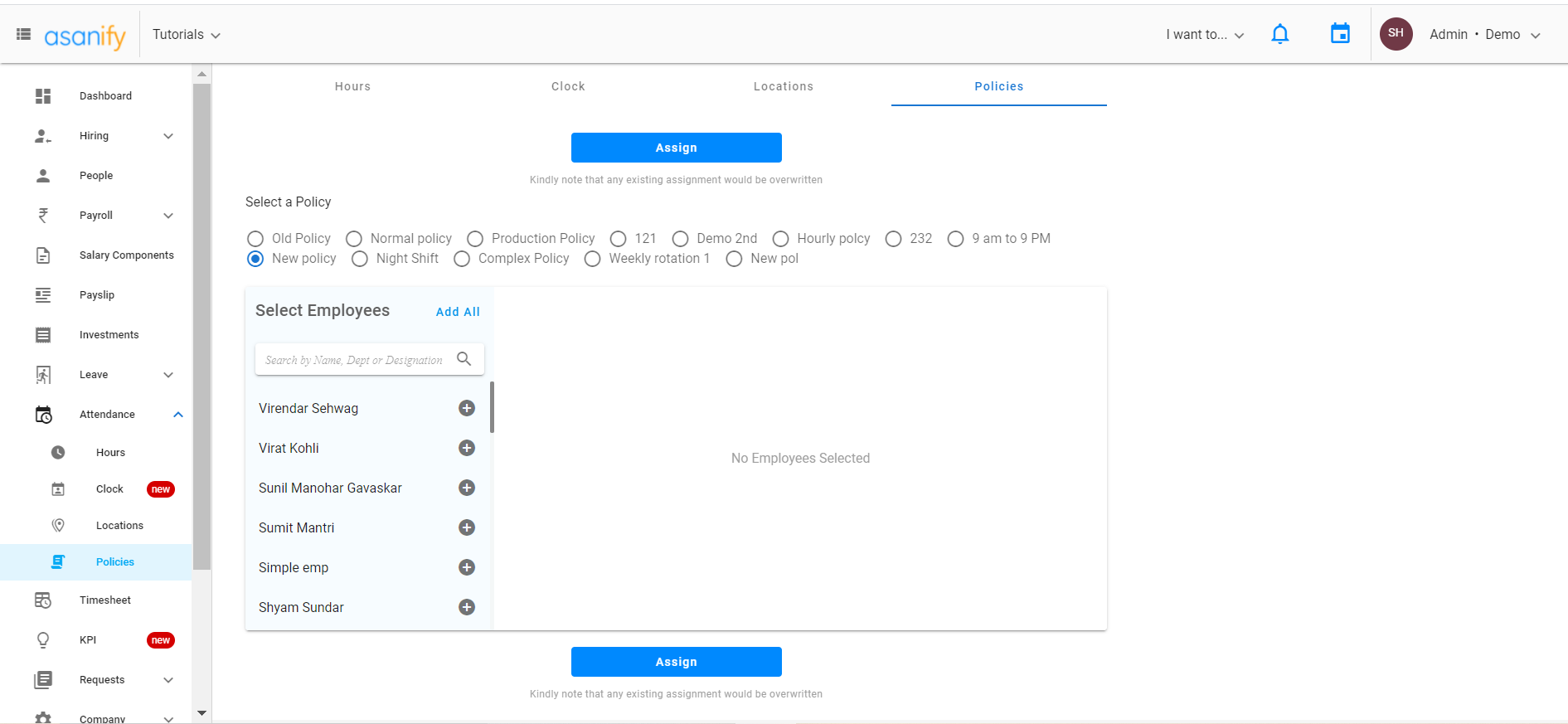Select Hourly policy radio option
Image resolution: width=1568 pixels, height=724 pixels.
(780, 239)
